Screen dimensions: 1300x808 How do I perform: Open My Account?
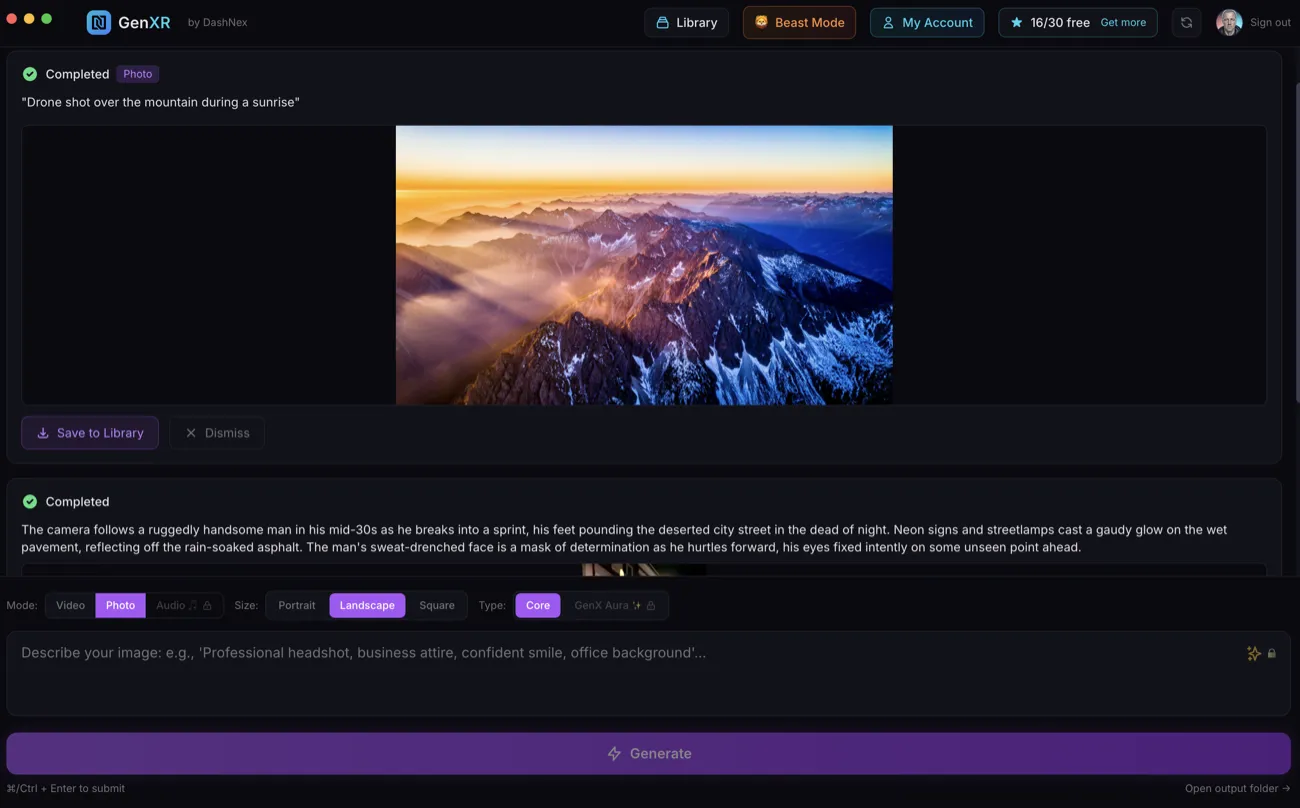[927, 21]
